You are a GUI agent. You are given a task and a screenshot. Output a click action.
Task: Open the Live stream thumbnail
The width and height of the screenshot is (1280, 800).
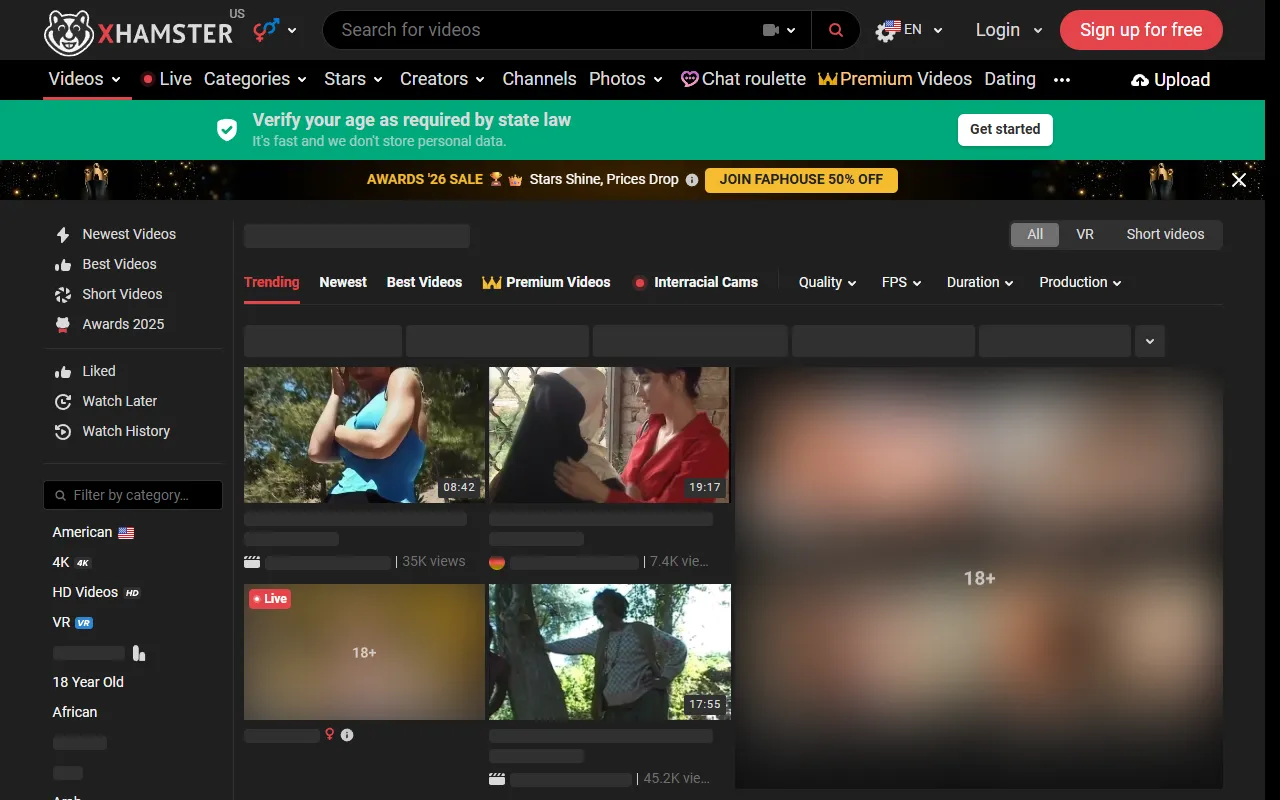point(364,652)
